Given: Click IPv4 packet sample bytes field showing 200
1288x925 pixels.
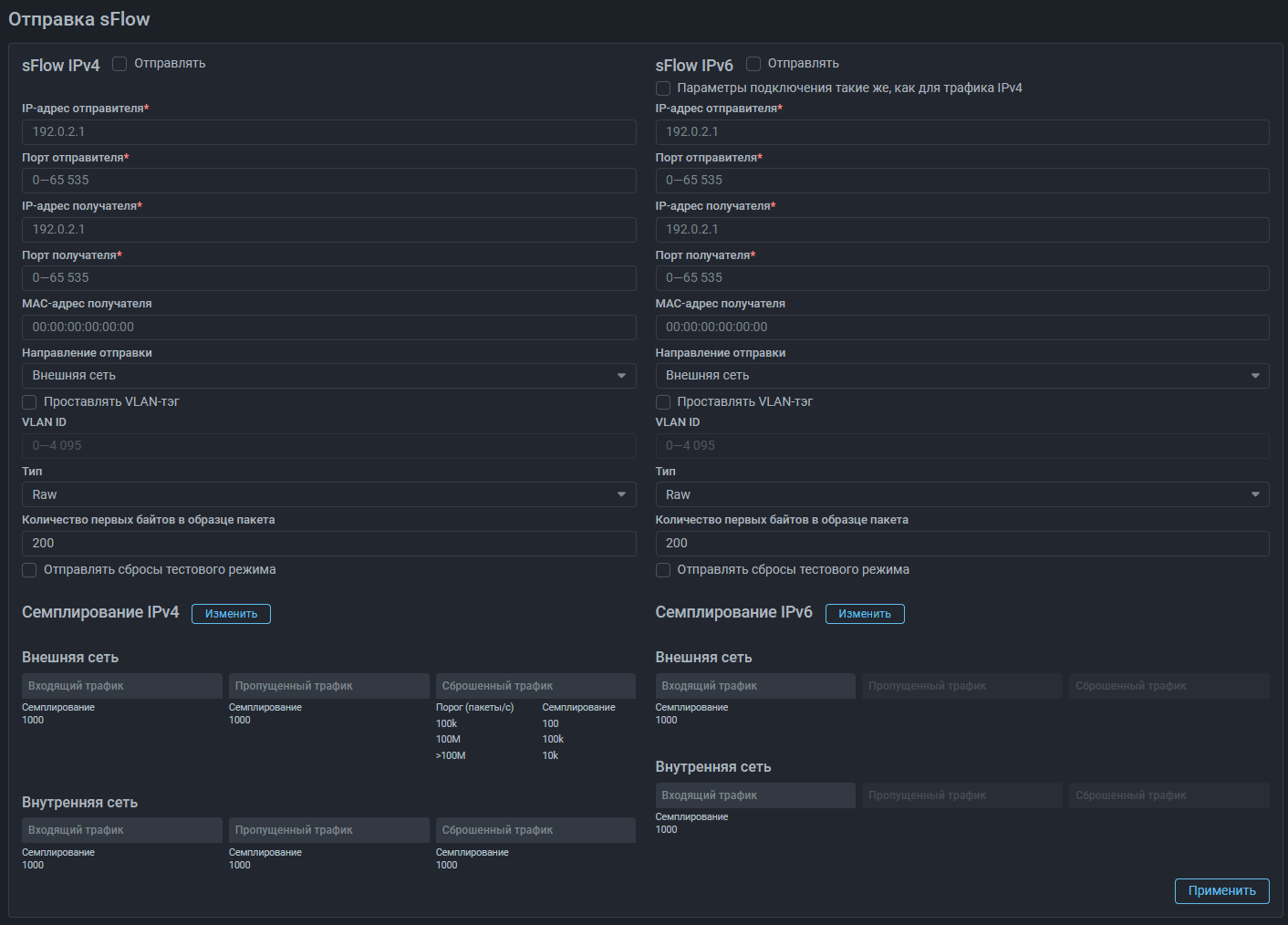Looking at the screenshot, I should pyautogui.click(x=328, y=544).
